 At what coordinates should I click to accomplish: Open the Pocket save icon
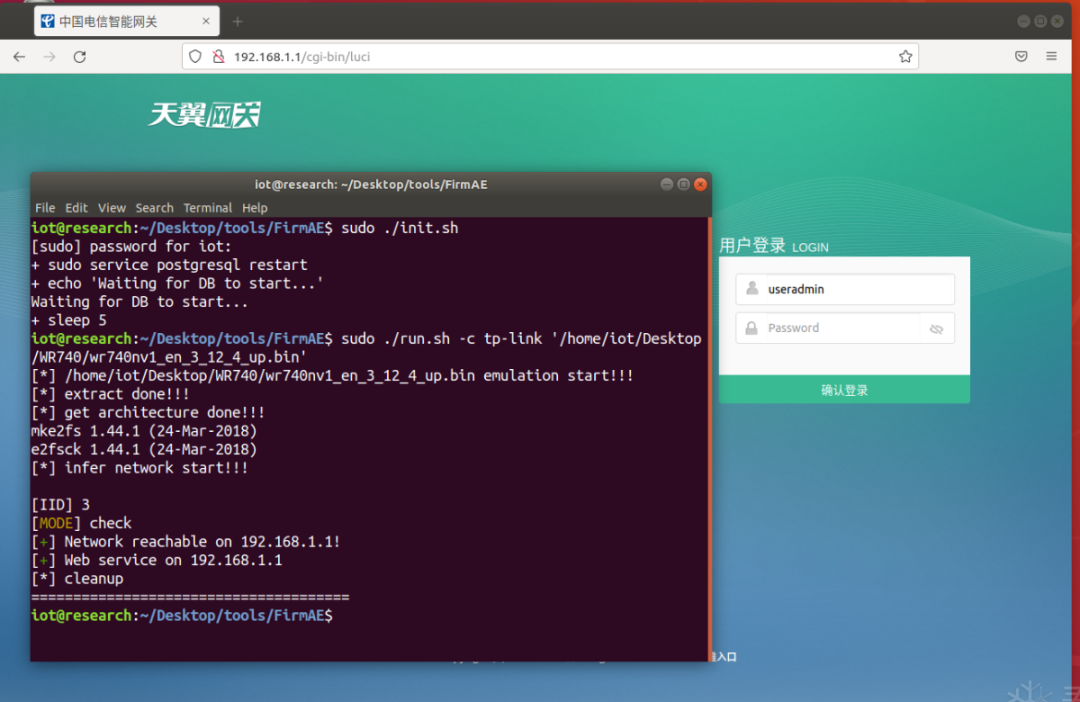(1021, 56)
